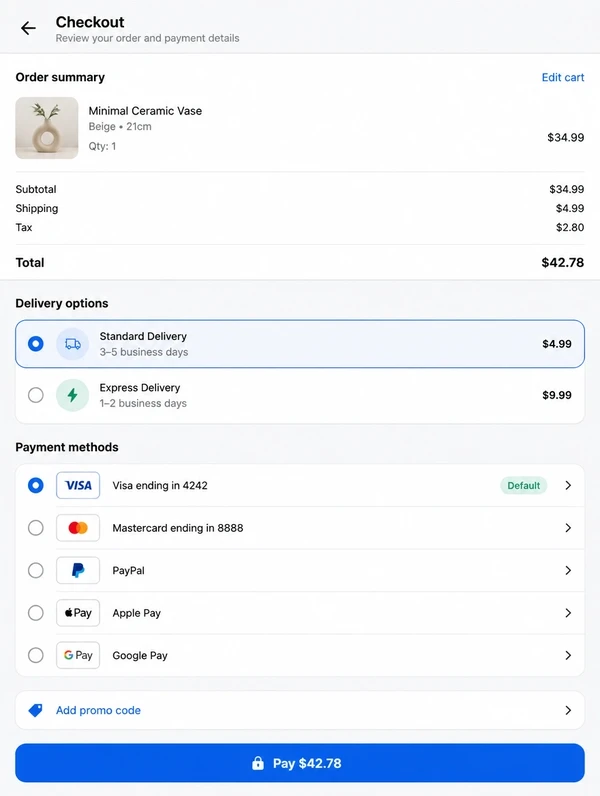Select the PayPal radio button
The image size is (600, 796).
click(x=36, y=571)
